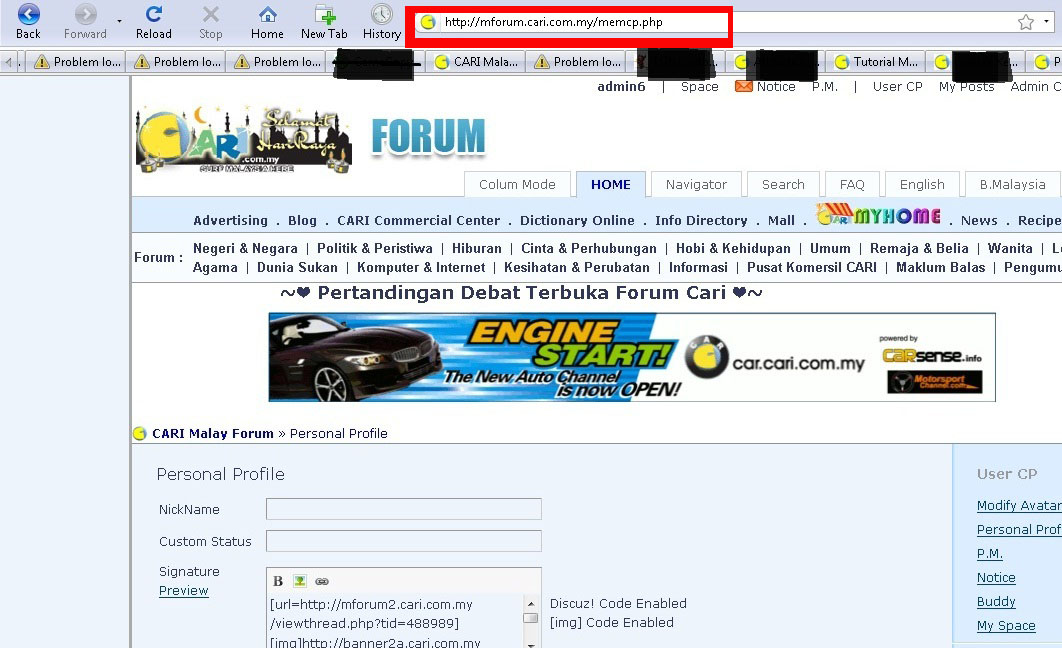Open Modify Avatar in User CP sidebar
1062x648 pixels.
coord(1019,505)
